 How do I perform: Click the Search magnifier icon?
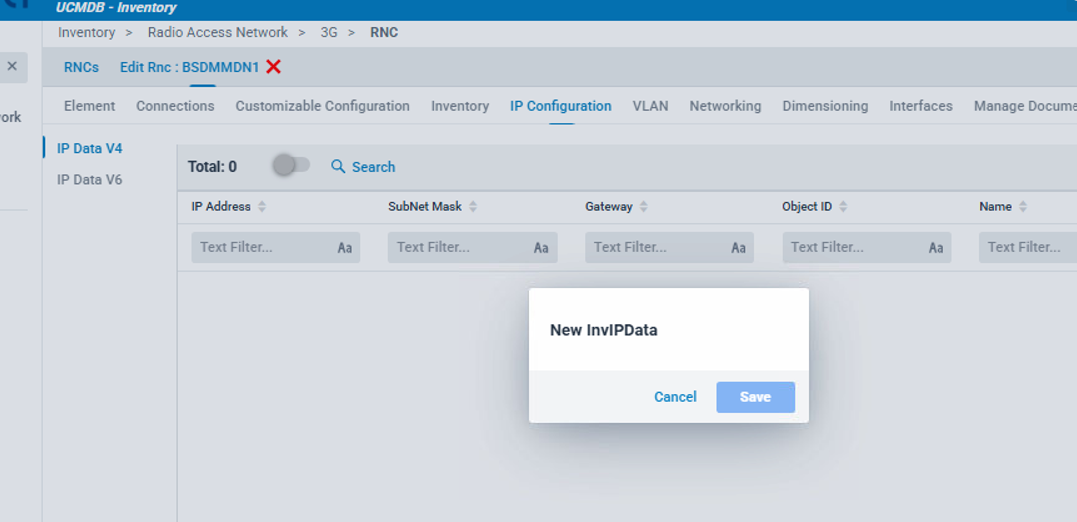point(338,167)
